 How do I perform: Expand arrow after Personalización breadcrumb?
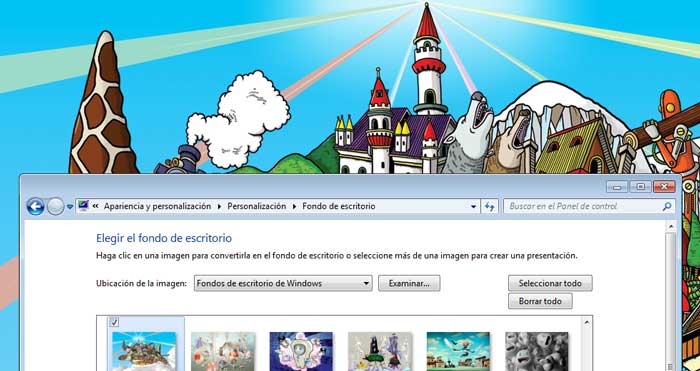tap(294, 207)
